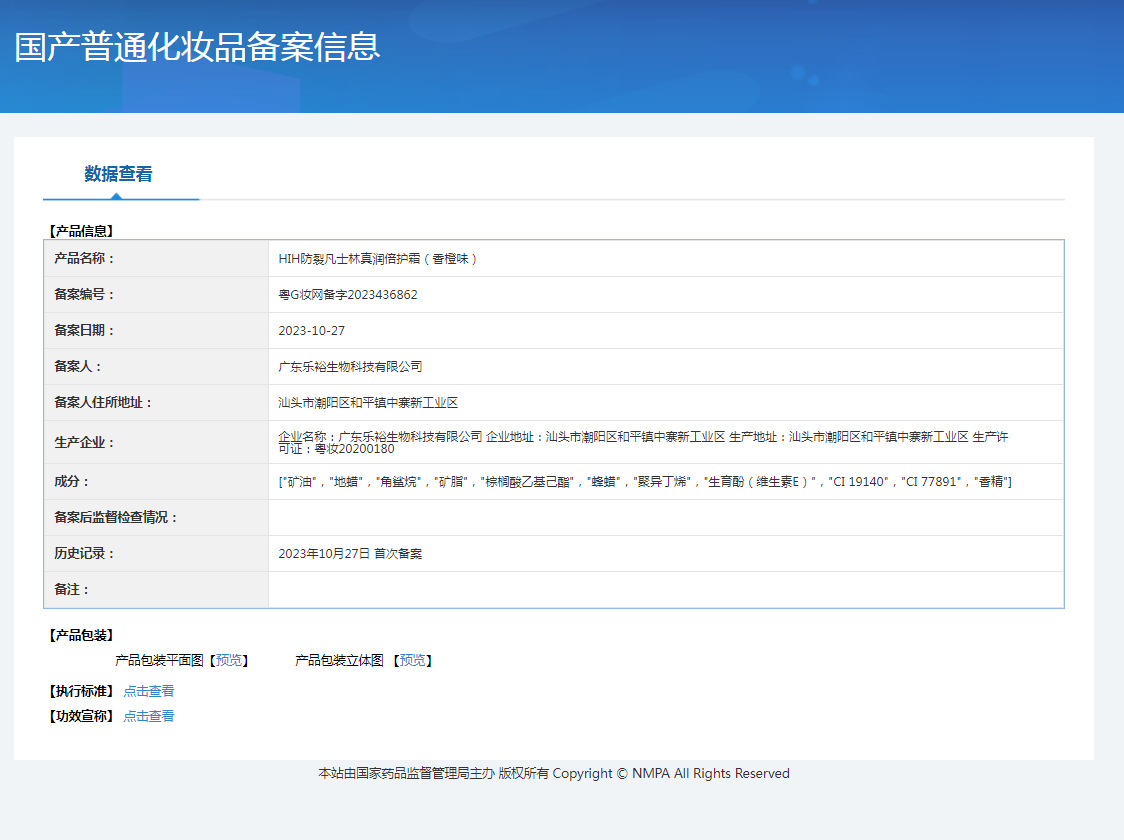The height and width of the screenshot is (840, 1124).
Task: Select the product name HIH防裂凡士林真润倍护霜
Action: (x=378, y=259)
